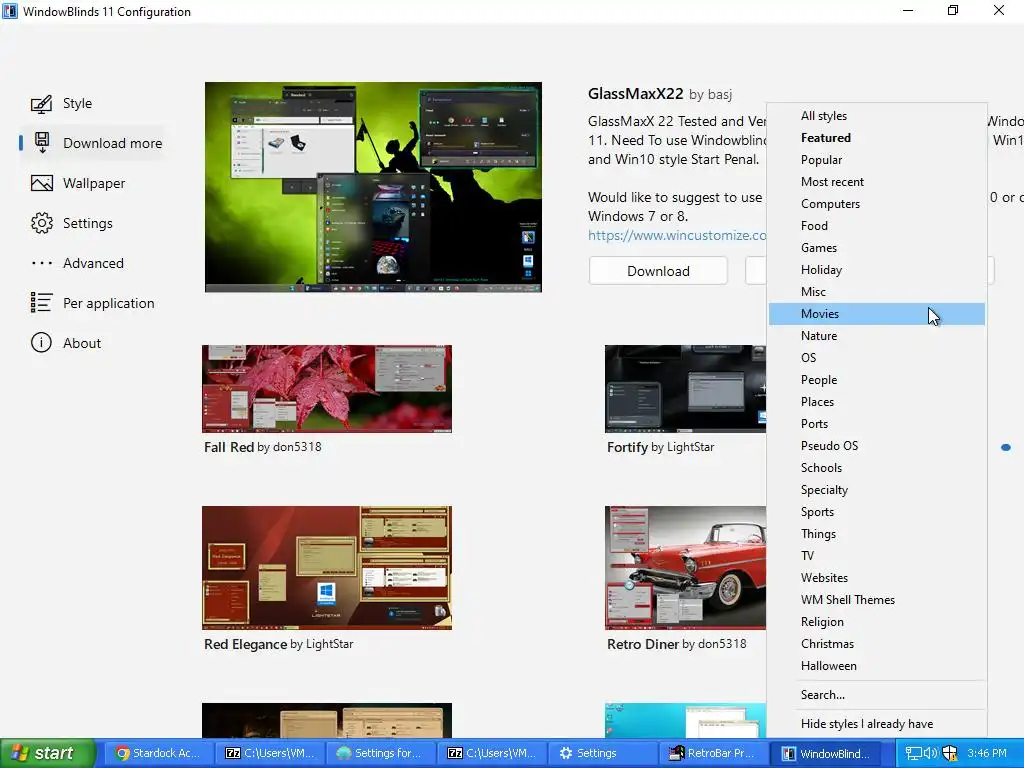Open Search... from the category menu
This screenshot has width=1024, height=768.
coord(876,695)
